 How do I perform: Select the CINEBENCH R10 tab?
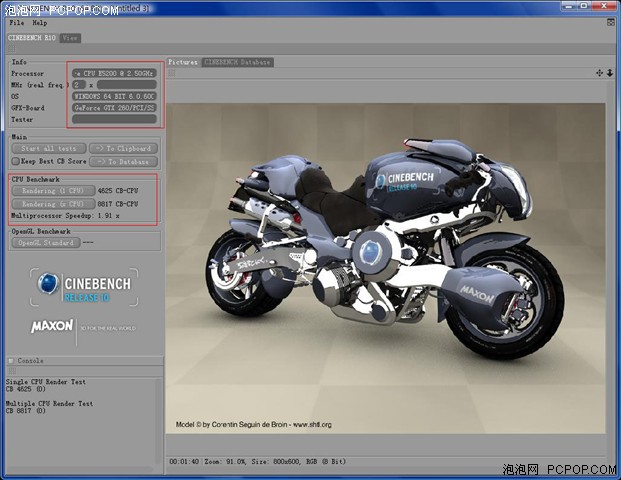(32, 38)
